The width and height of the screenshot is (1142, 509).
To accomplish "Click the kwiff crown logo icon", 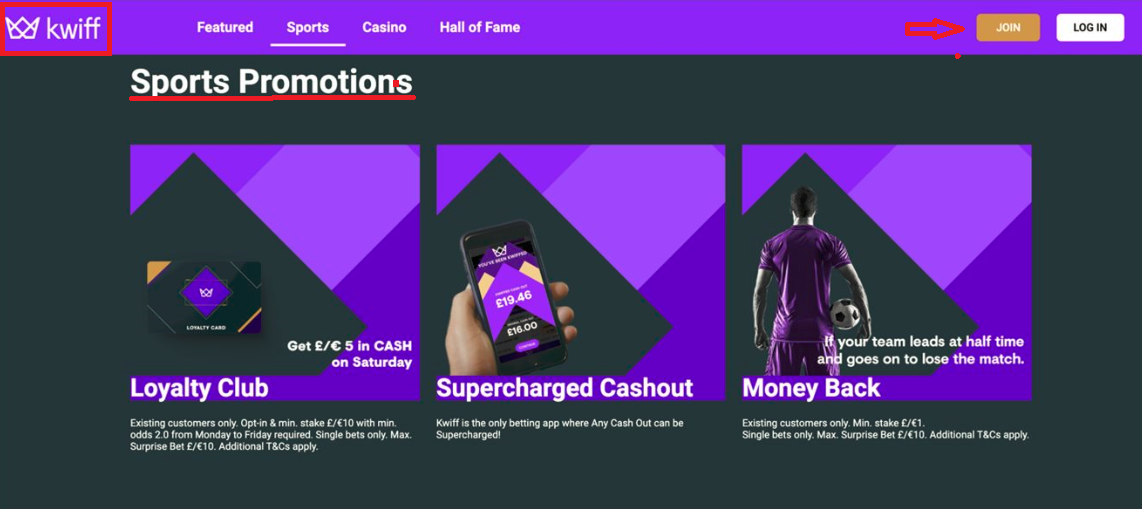I will [22, 28].
